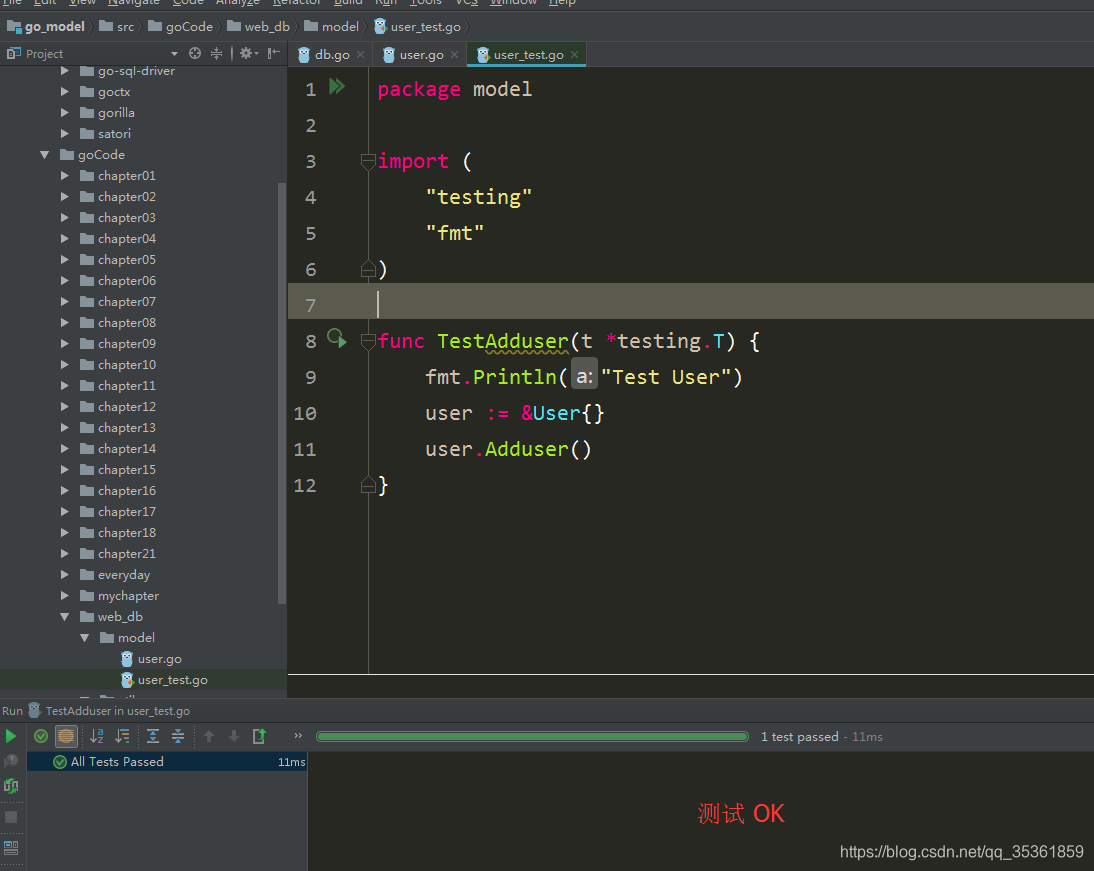The image size is (1094, 871).
Task: Toggle breadcrumbs gutter fold marker on line 3
Action: click(x=368, y=160)
